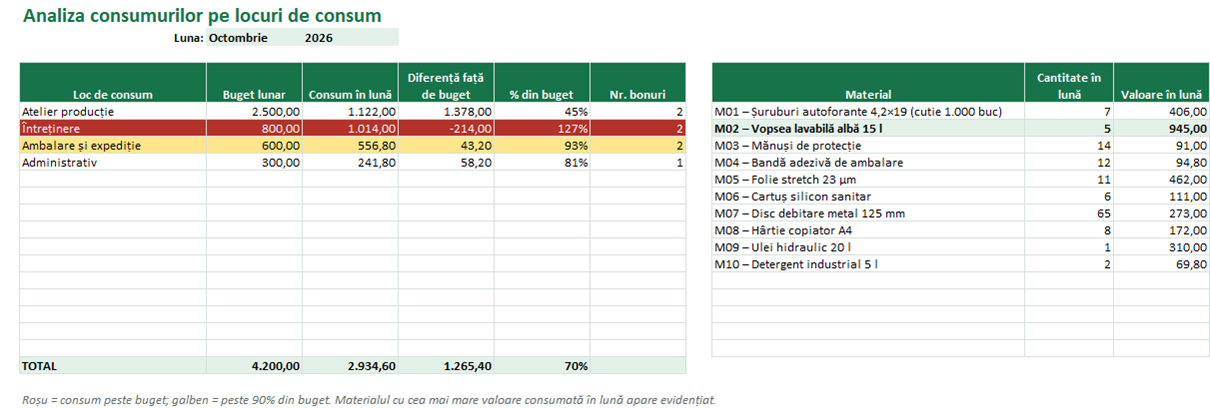1210x408 pixels.
Task: Click the negative difference '-214,00'
Action: (446, 129)
